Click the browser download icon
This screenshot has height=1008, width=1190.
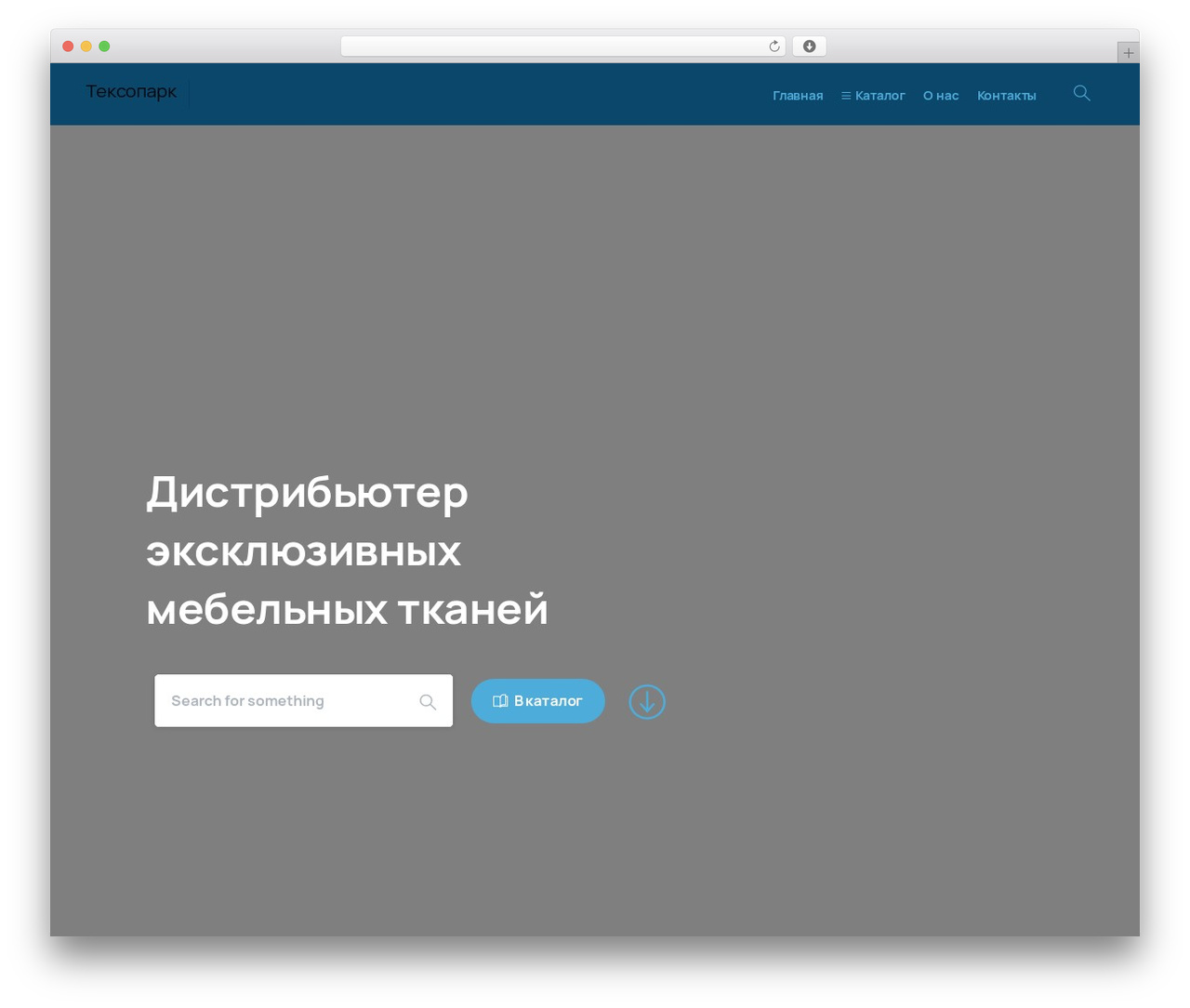tap(810, 46)
